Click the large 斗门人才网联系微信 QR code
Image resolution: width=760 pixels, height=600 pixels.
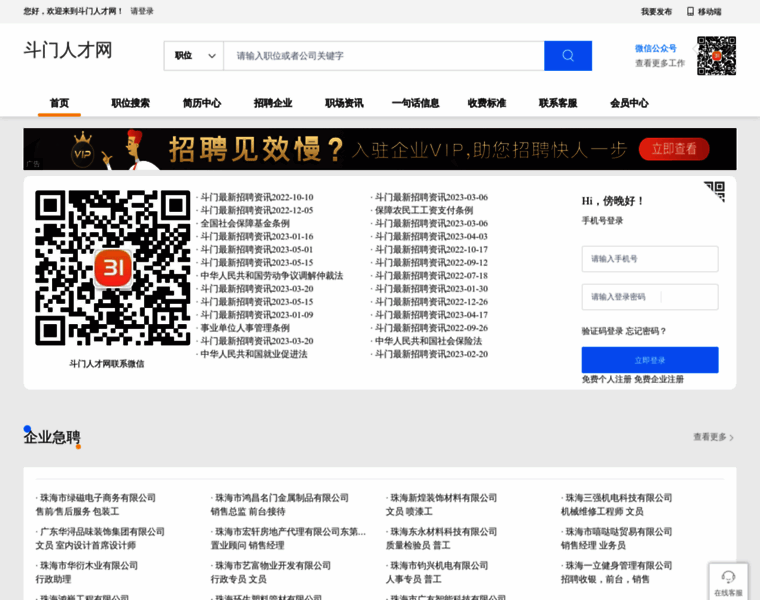point(112,268)
